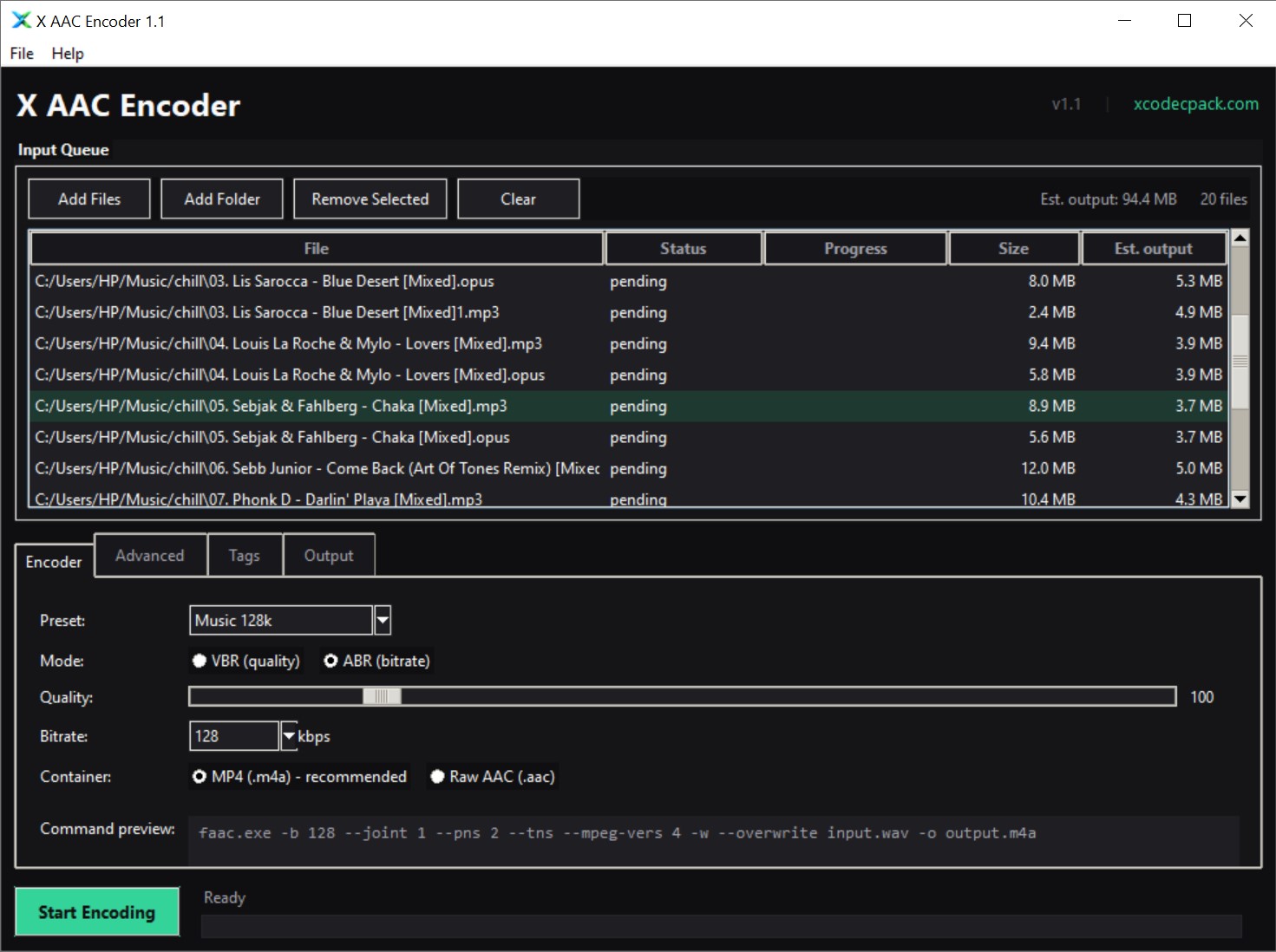Image resolution: width=1276 pixels, height=952 pixels.
Task: Switch to the Output tab
Action: [x=329, y=556]
